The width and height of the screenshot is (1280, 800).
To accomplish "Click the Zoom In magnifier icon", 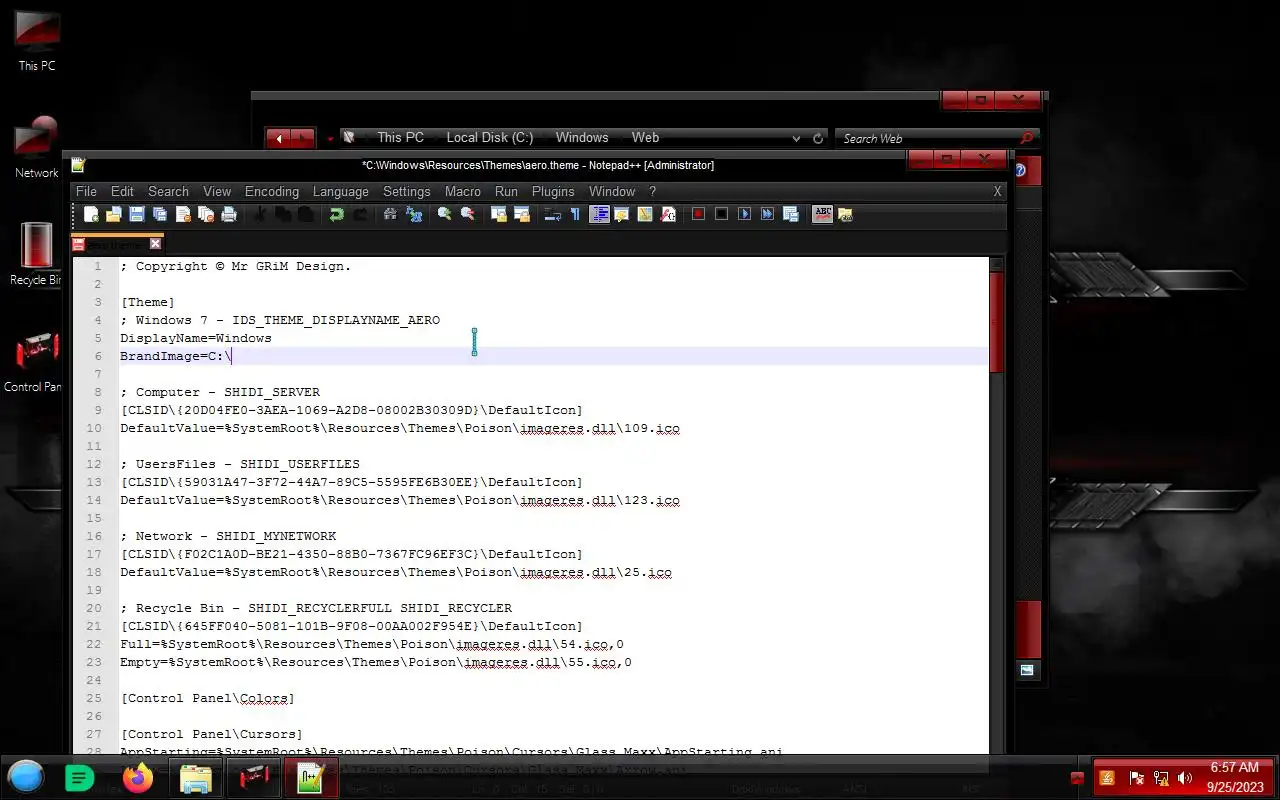I will pyautogui.click(x=445, y=214).
